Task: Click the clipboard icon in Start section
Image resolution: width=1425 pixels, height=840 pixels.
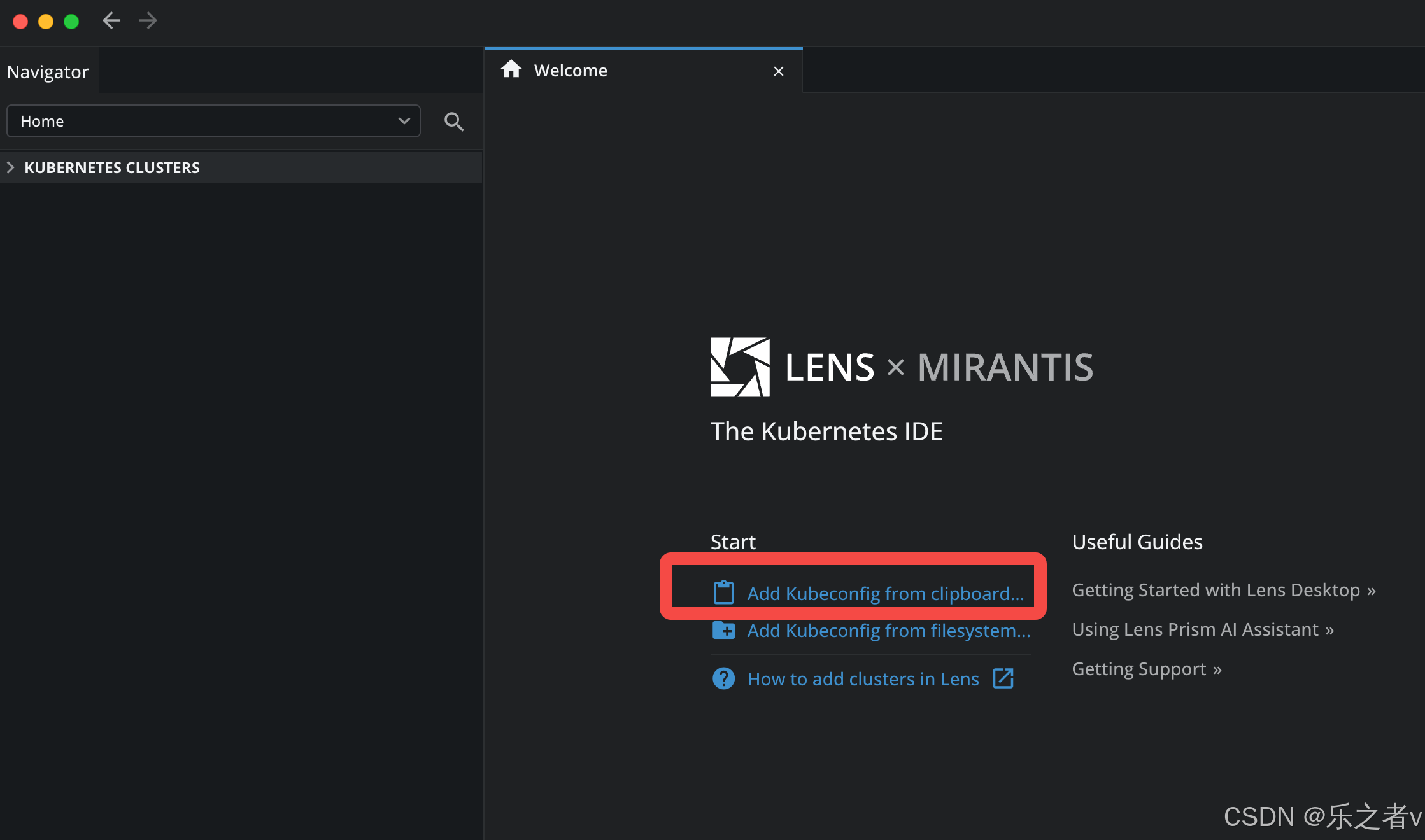Action: pyautogui.click(x=723, y=592)
